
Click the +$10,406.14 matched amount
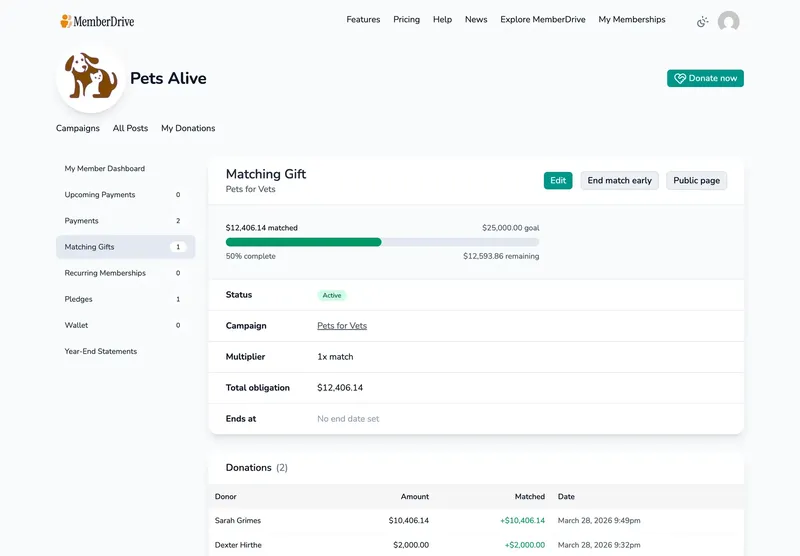click(x=522, y=520)
